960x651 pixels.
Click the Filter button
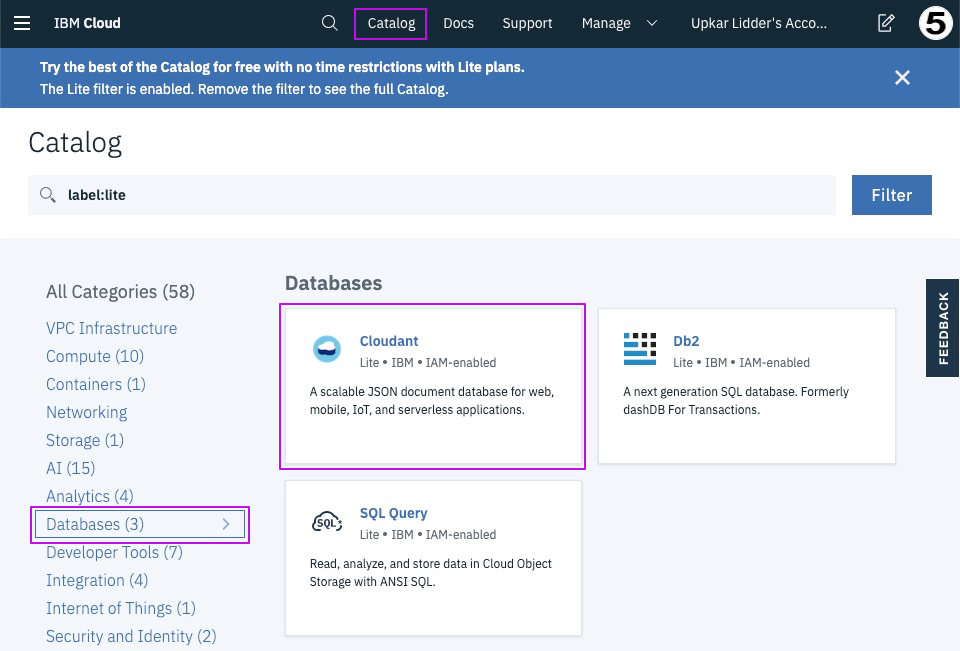pos(891,195)
